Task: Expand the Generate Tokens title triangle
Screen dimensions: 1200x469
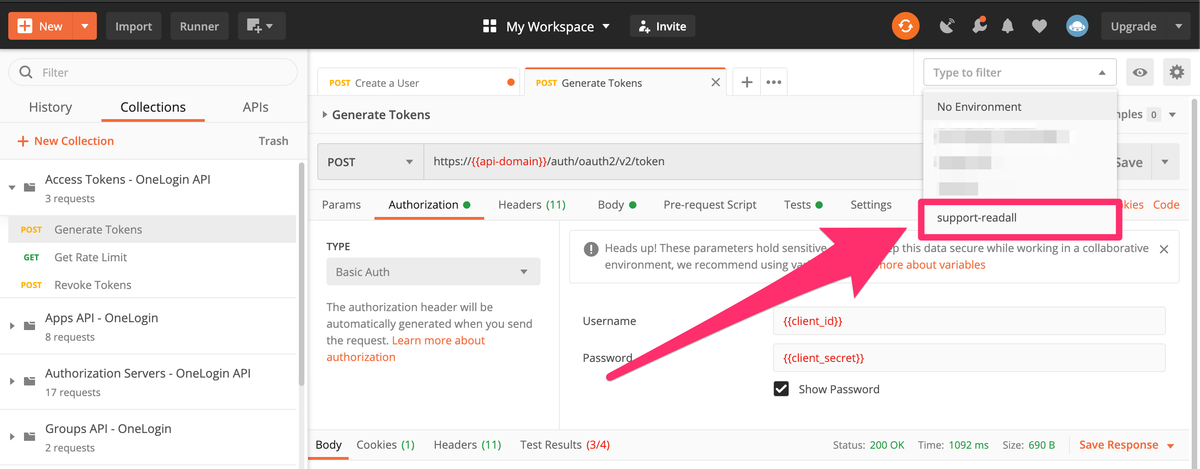Action: [x=324, y=115]
